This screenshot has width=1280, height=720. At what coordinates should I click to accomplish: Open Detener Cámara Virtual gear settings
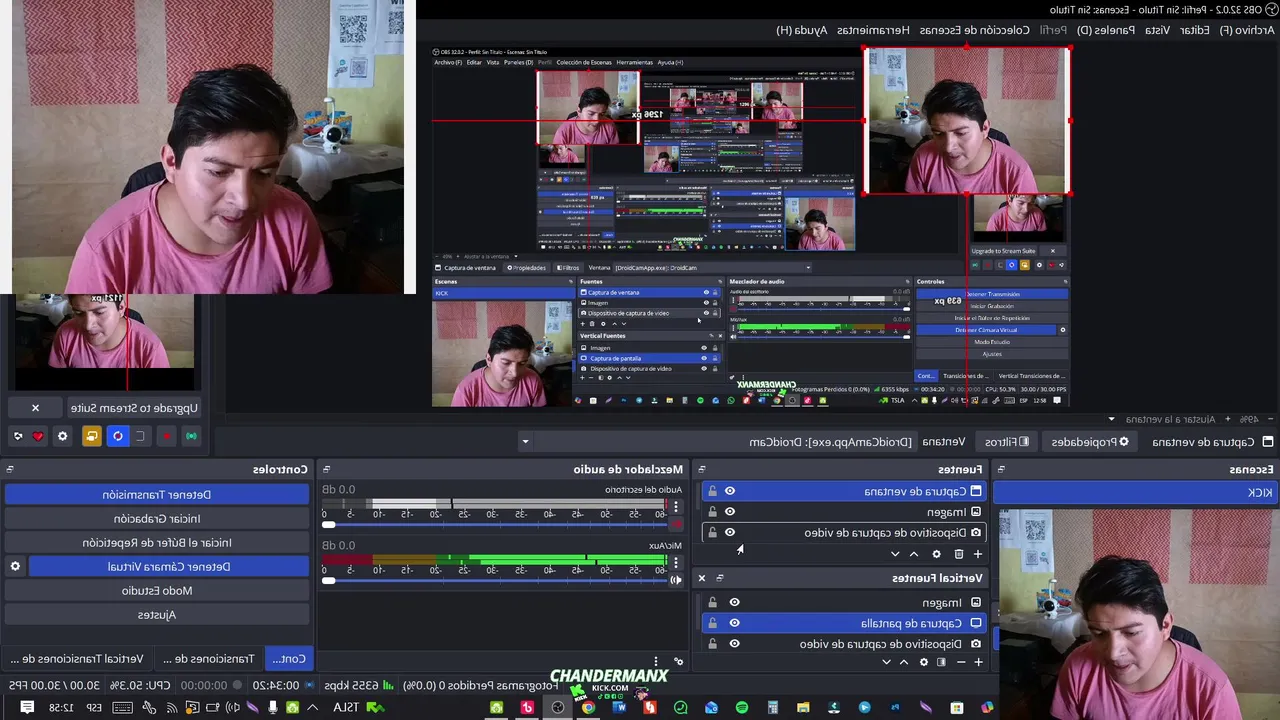(15, 566)
